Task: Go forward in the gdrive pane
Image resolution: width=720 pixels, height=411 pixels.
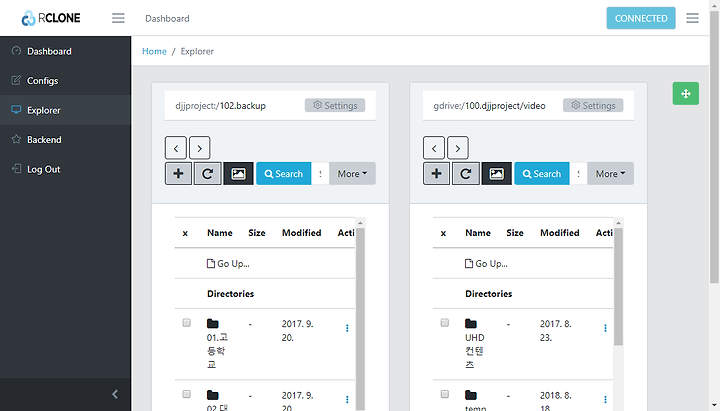Action: 457,148
